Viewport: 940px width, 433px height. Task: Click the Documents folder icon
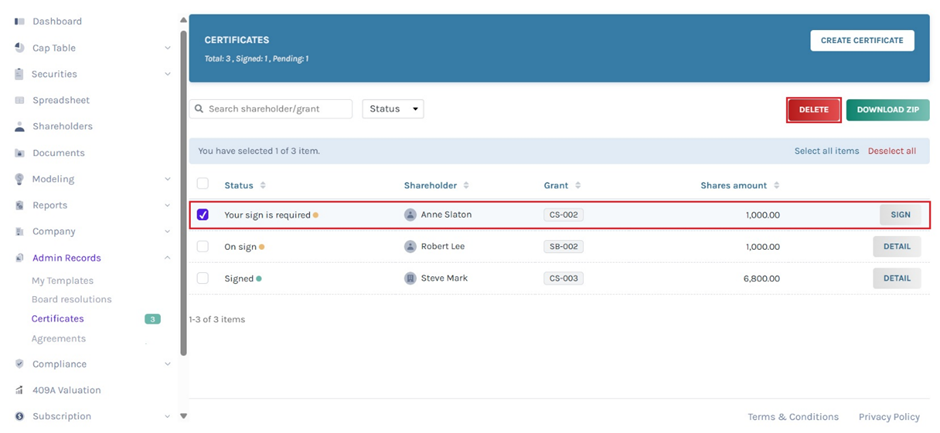click(19, 153)
